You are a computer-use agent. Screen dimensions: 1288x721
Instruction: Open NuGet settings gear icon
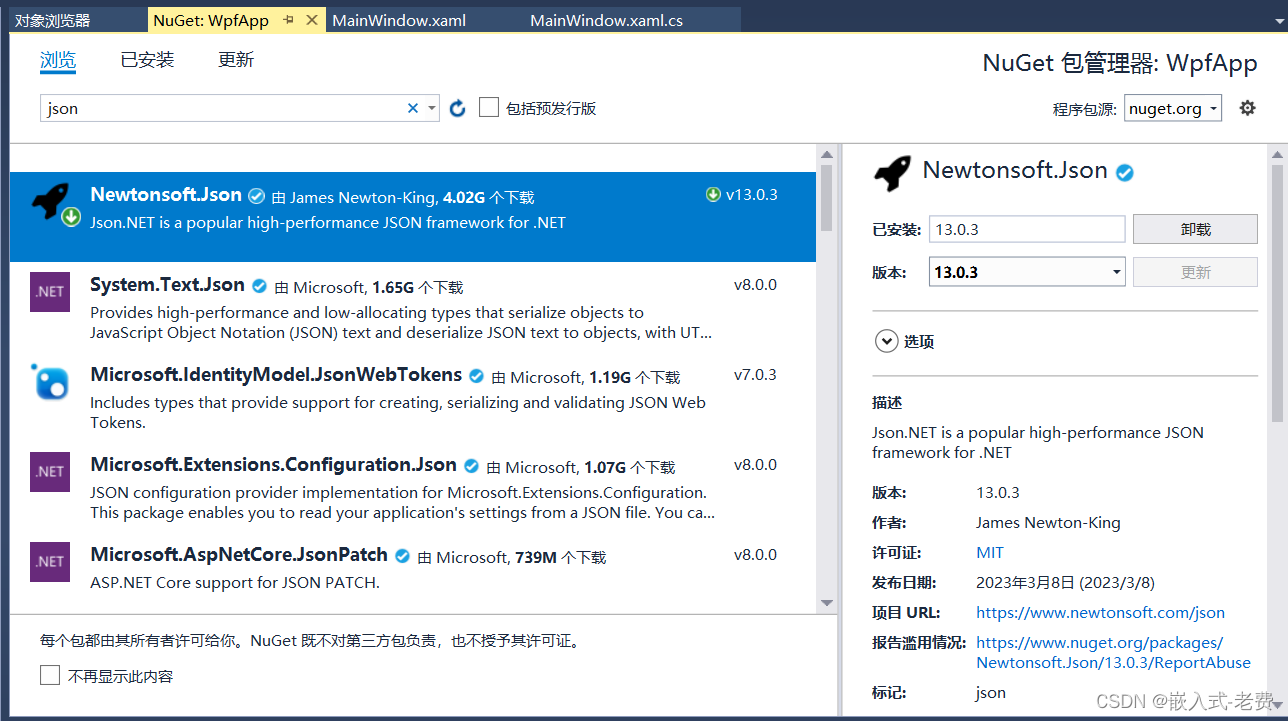click(x=1247, y=108)
